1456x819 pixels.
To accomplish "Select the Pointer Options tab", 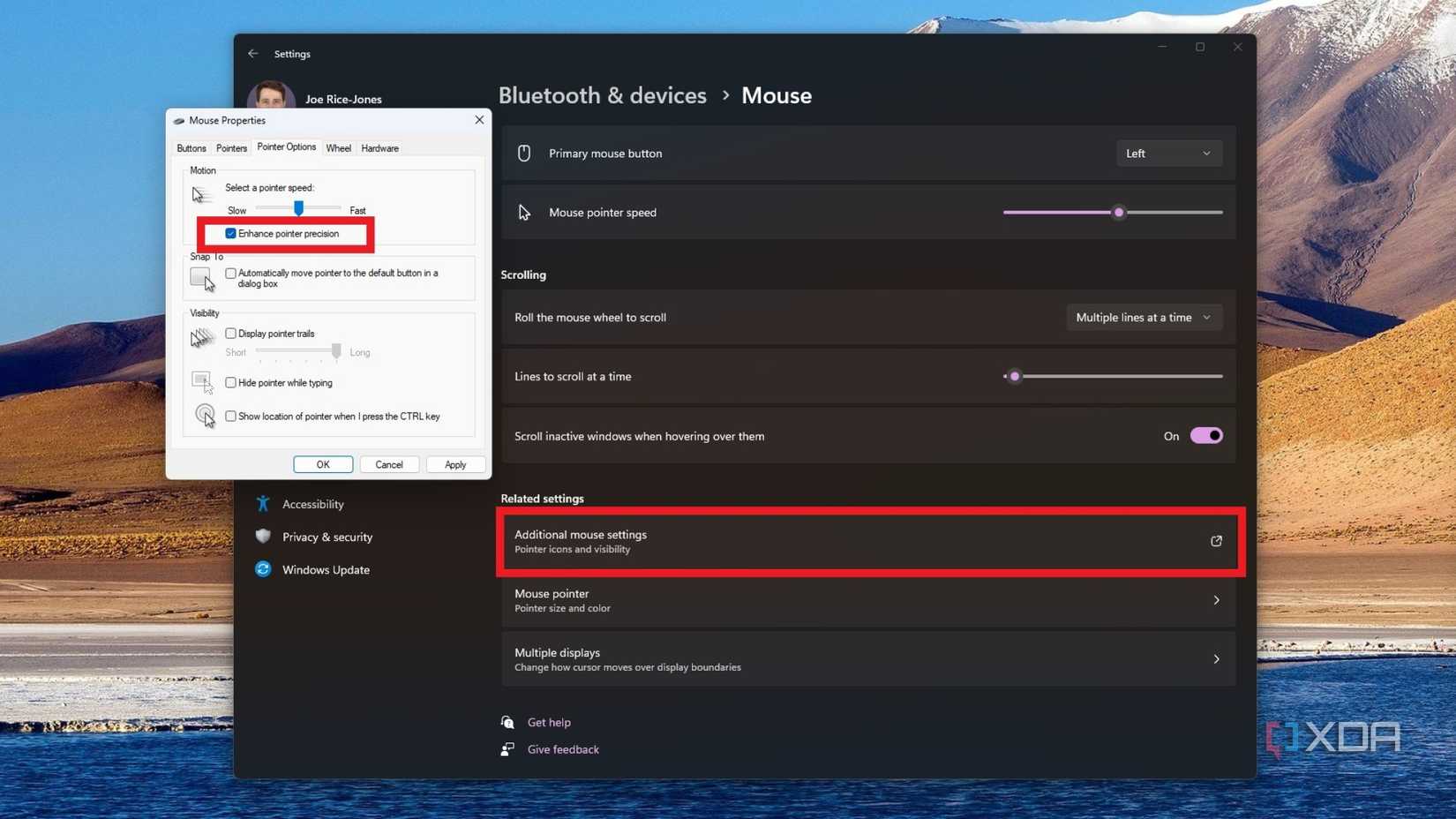I will 286,147.
